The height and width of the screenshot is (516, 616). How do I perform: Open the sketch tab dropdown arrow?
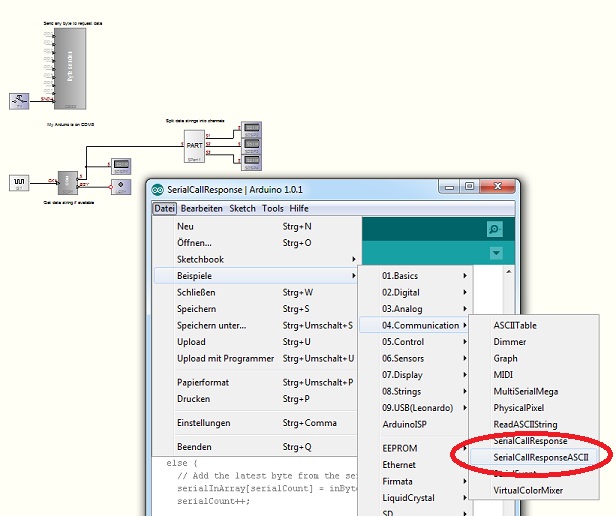[496, 253]
